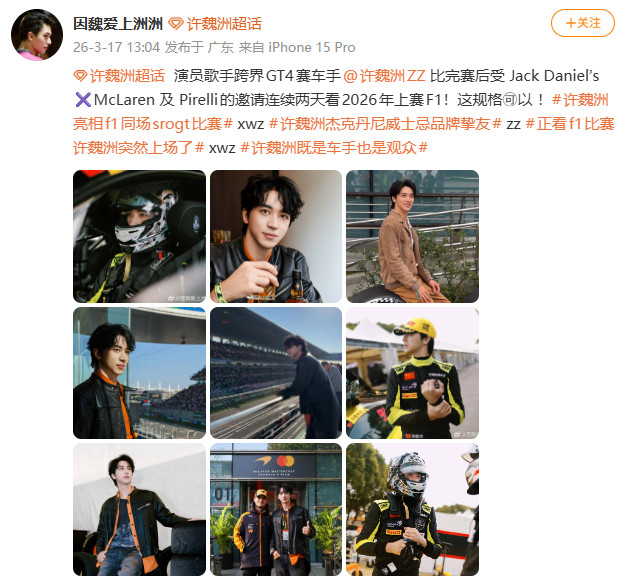View photo of man leaning on trackside fence
The height and width of the screenshot is (583, 628).
[276, 373]
